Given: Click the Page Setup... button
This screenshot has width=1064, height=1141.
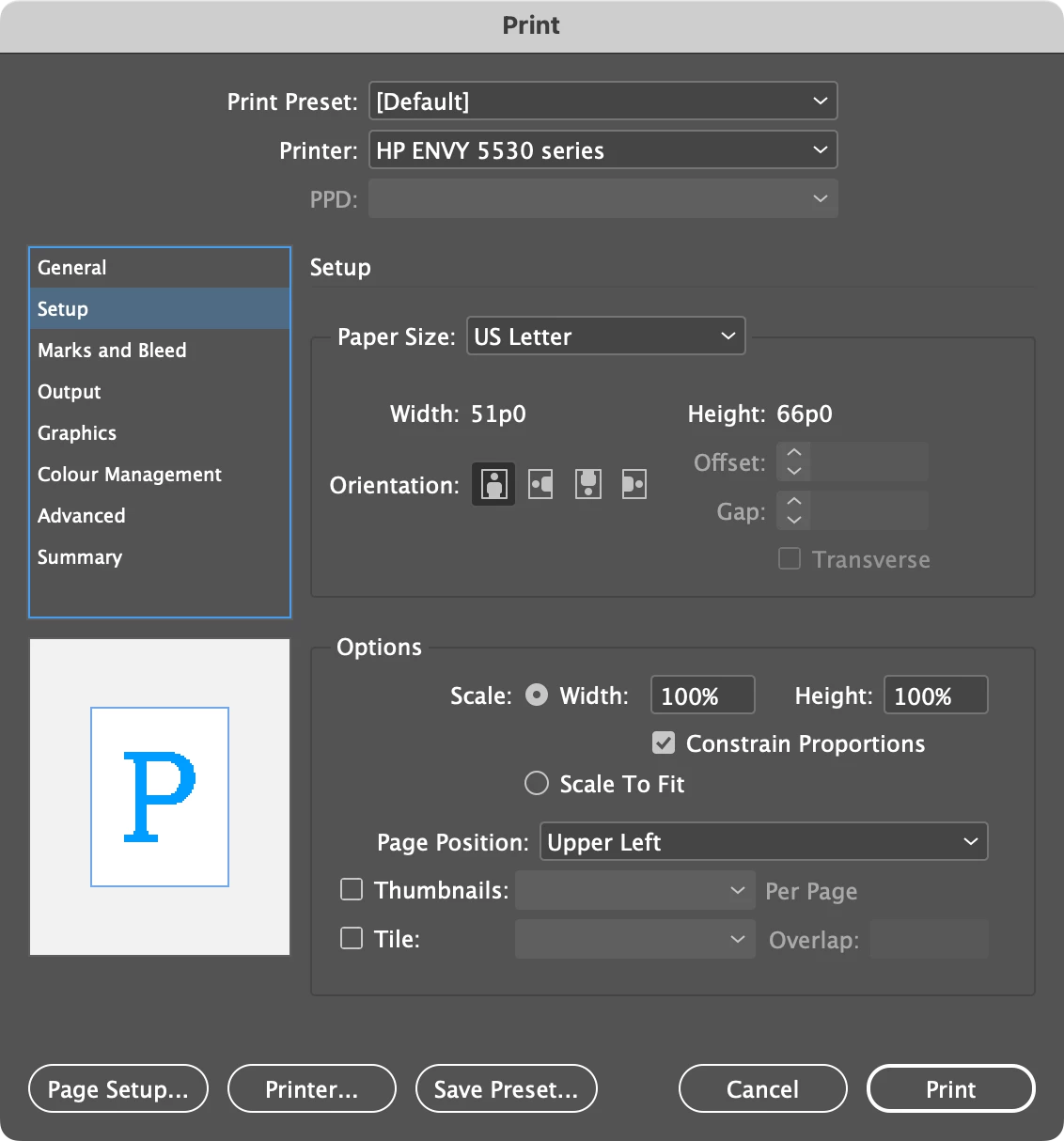Looking at the screenshot, I should click(118, 1088).
